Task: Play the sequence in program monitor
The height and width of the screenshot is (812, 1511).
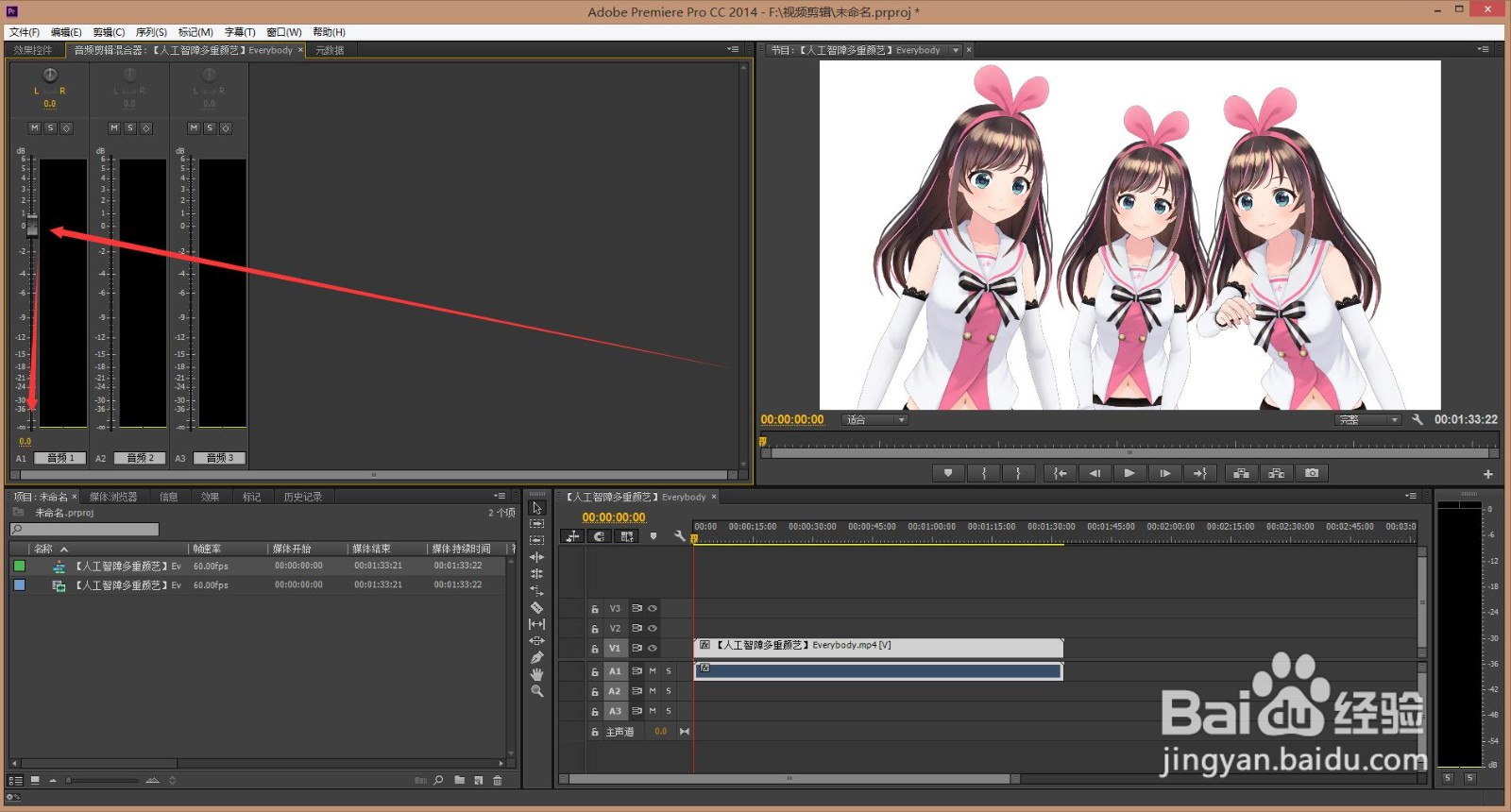Action: pyautogui.click(x=1129, y=473)
